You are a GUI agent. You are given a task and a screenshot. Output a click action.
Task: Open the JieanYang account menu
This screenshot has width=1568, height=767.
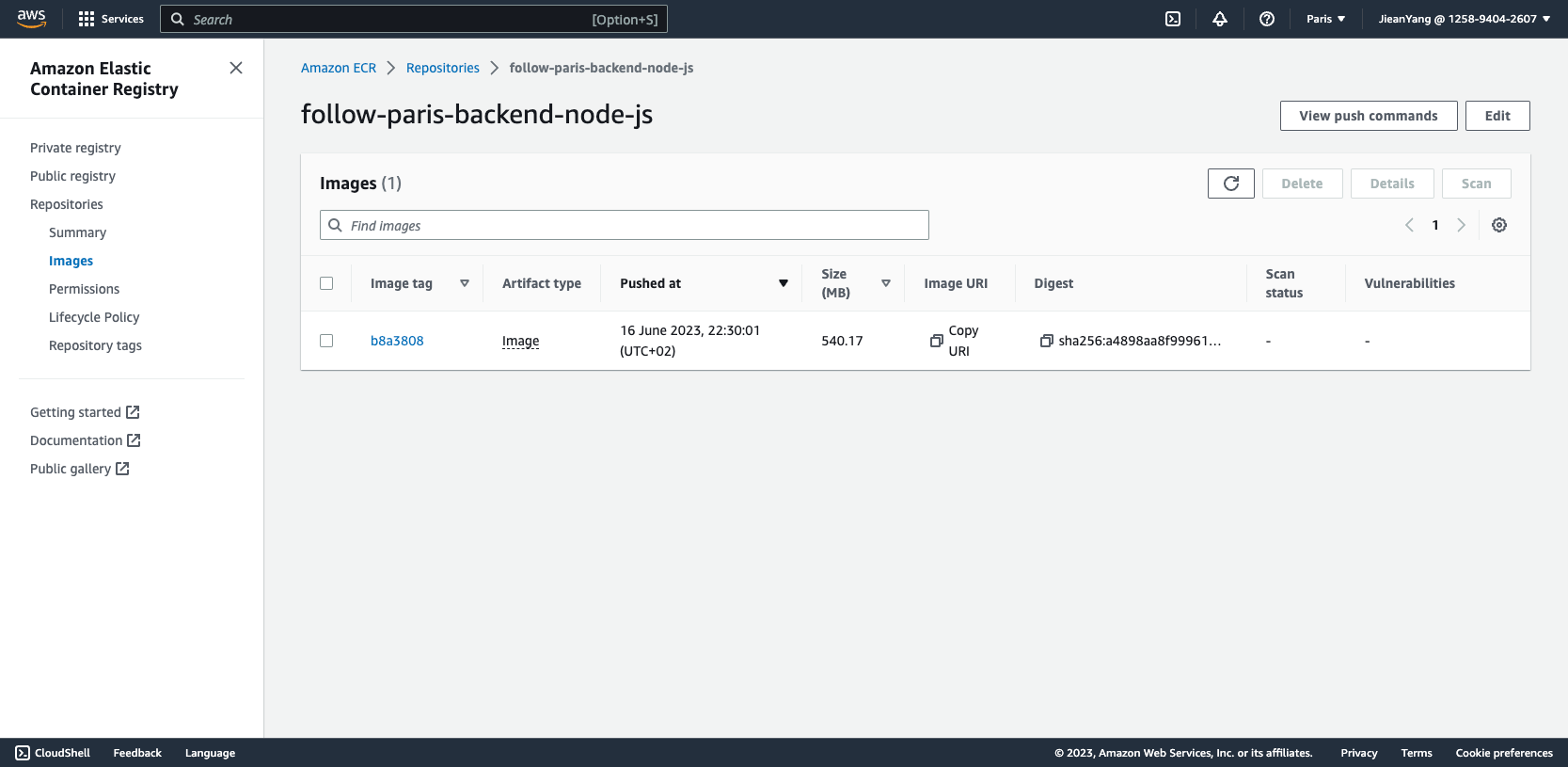click(x=1465, y=19)
